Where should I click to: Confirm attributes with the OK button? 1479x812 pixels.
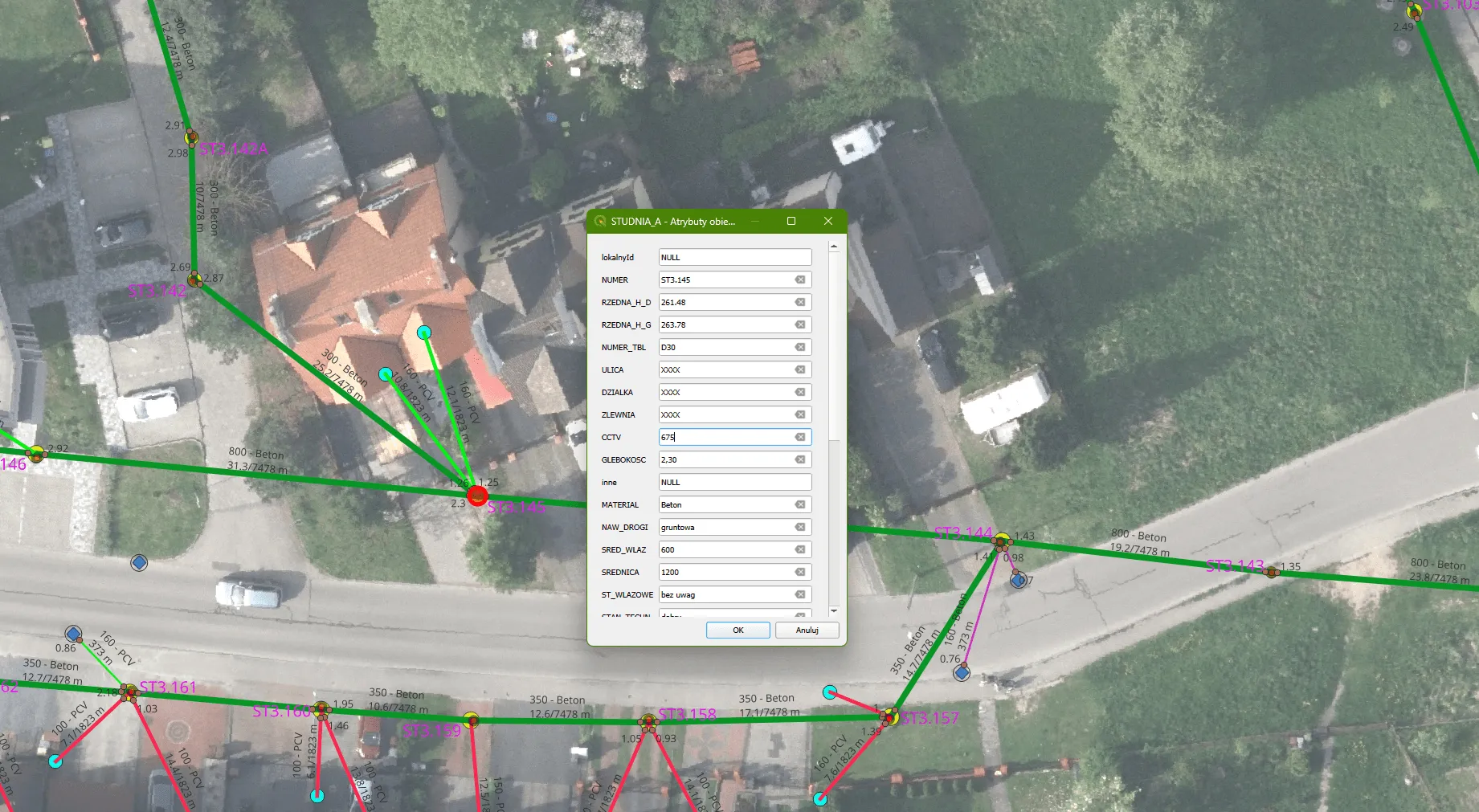(x=738, y=630)
